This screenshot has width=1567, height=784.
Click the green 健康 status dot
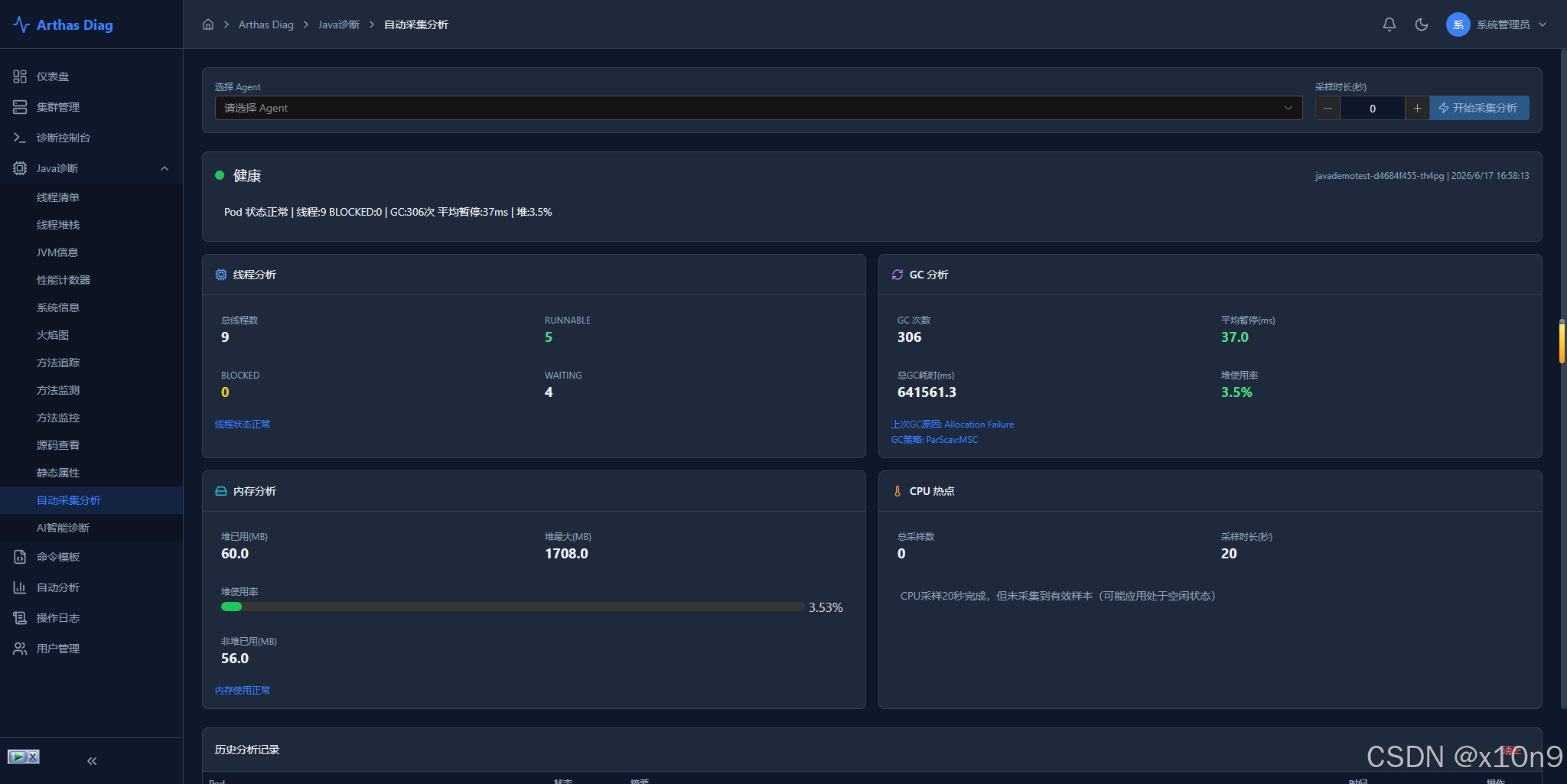pos(220,175)
